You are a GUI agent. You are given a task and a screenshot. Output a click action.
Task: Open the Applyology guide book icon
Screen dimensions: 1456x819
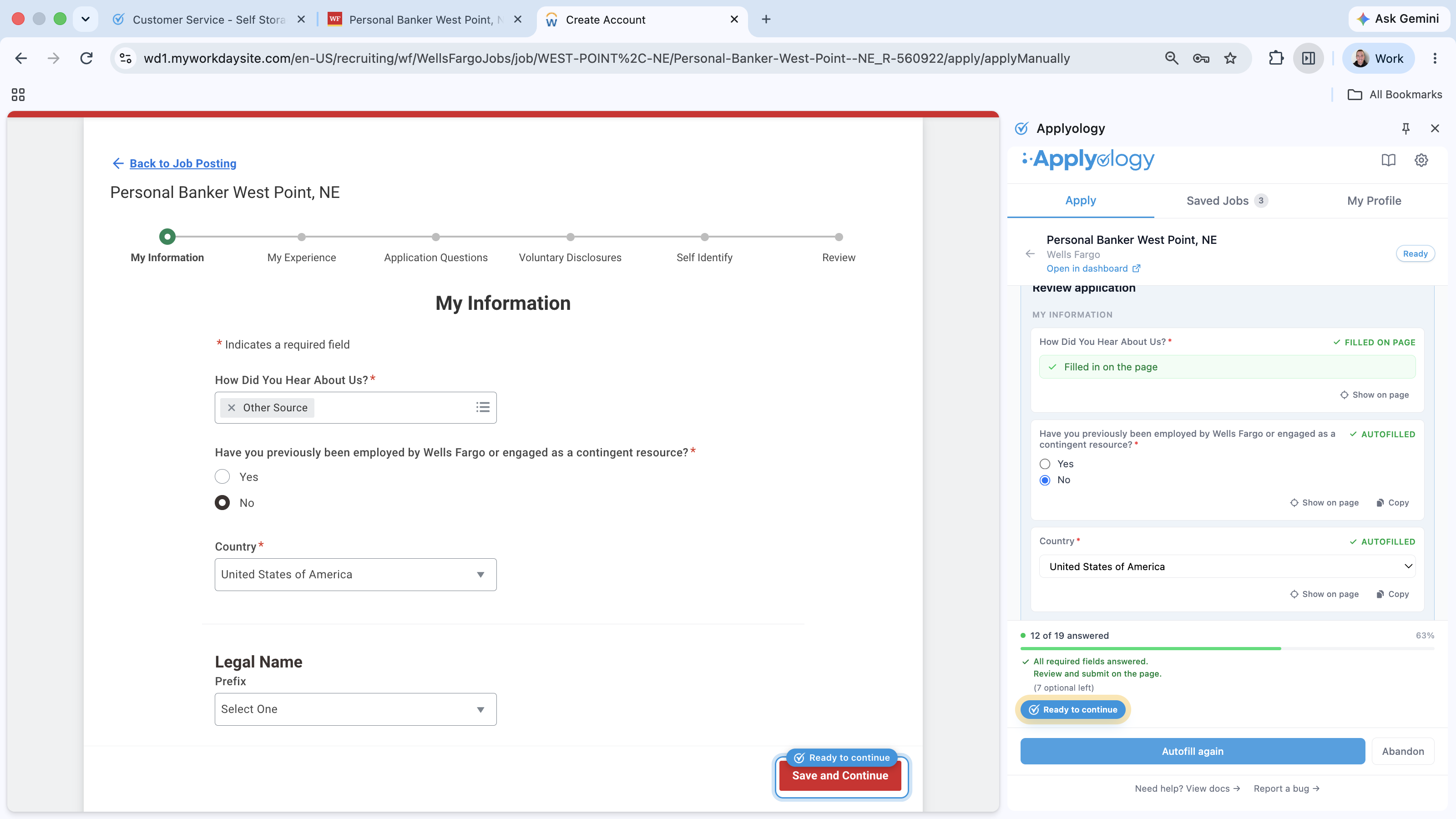click(x=1388, y=160)
